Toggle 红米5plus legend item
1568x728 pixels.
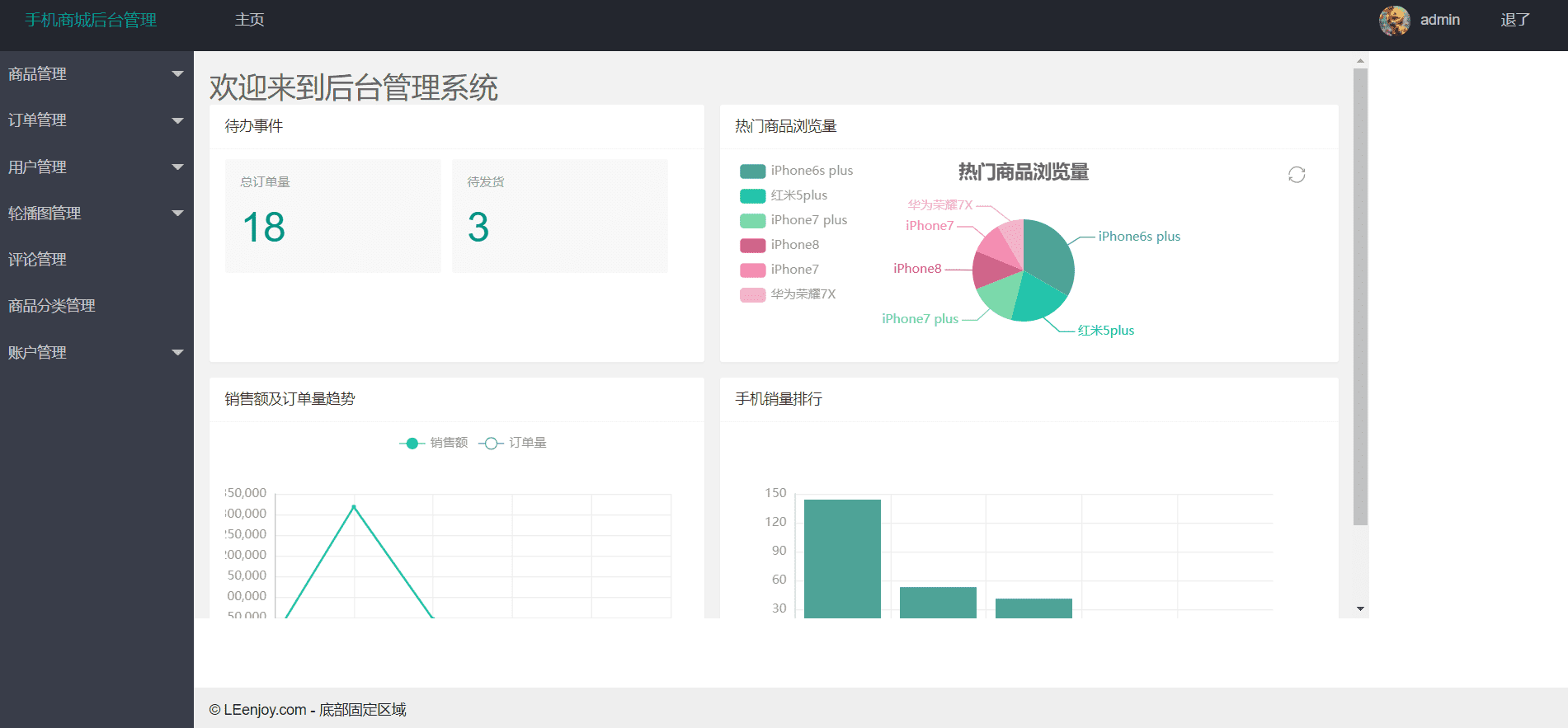pyautogui.click(x=784, y=195)
